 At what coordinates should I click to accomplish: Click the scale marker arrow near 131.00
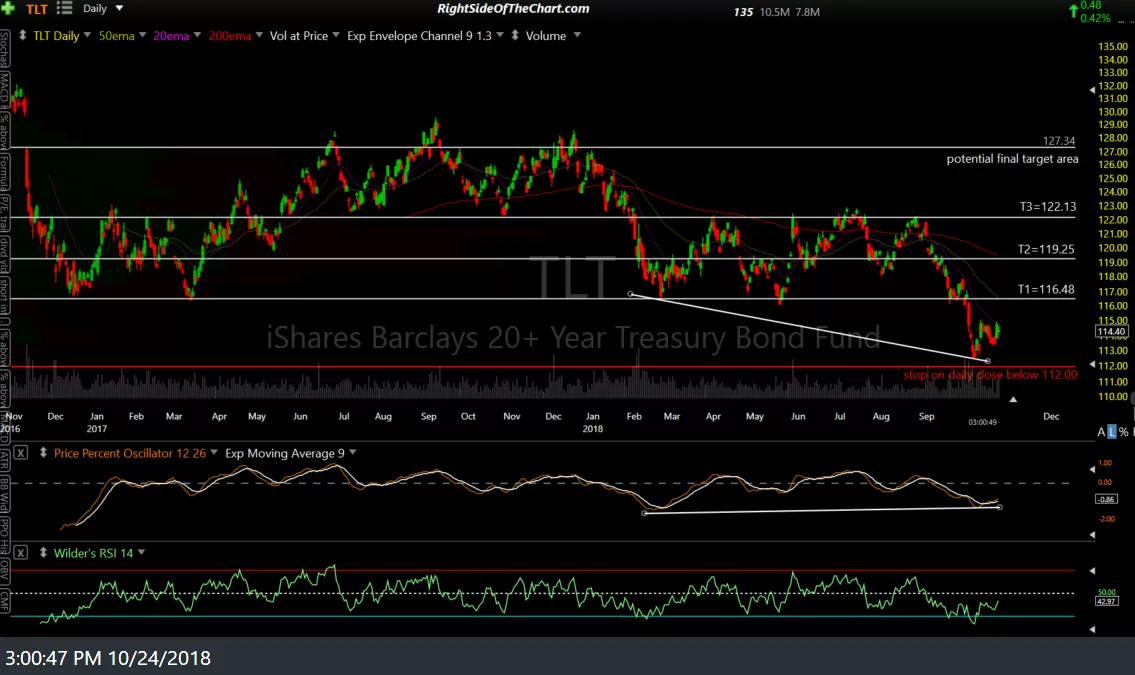1092,90
